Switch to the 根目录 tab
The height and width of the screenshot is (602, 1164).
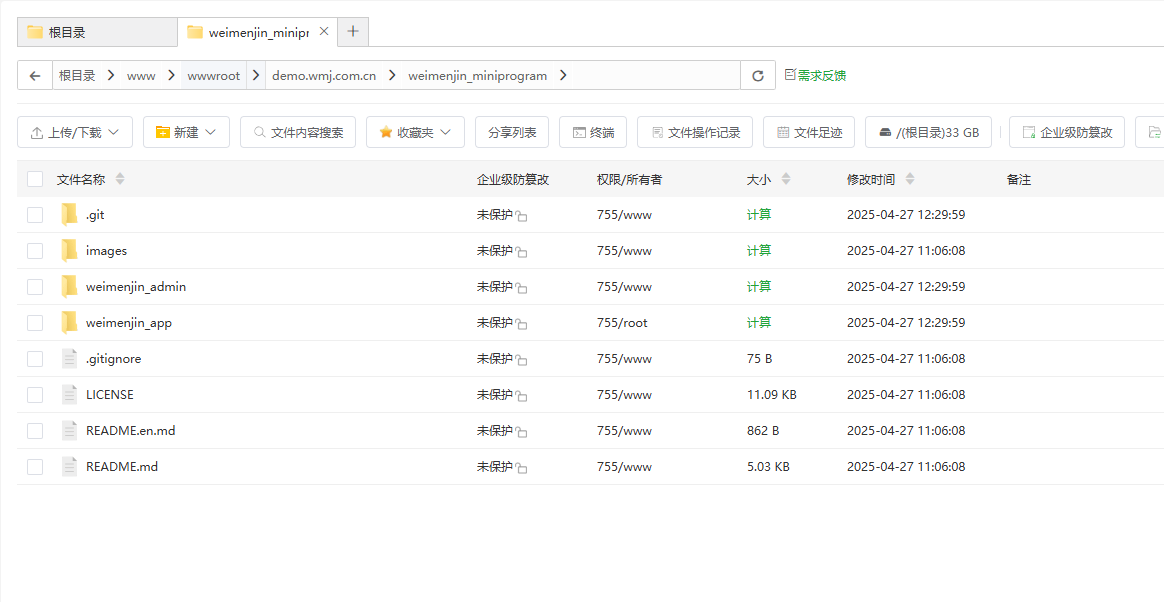point(97,32)
